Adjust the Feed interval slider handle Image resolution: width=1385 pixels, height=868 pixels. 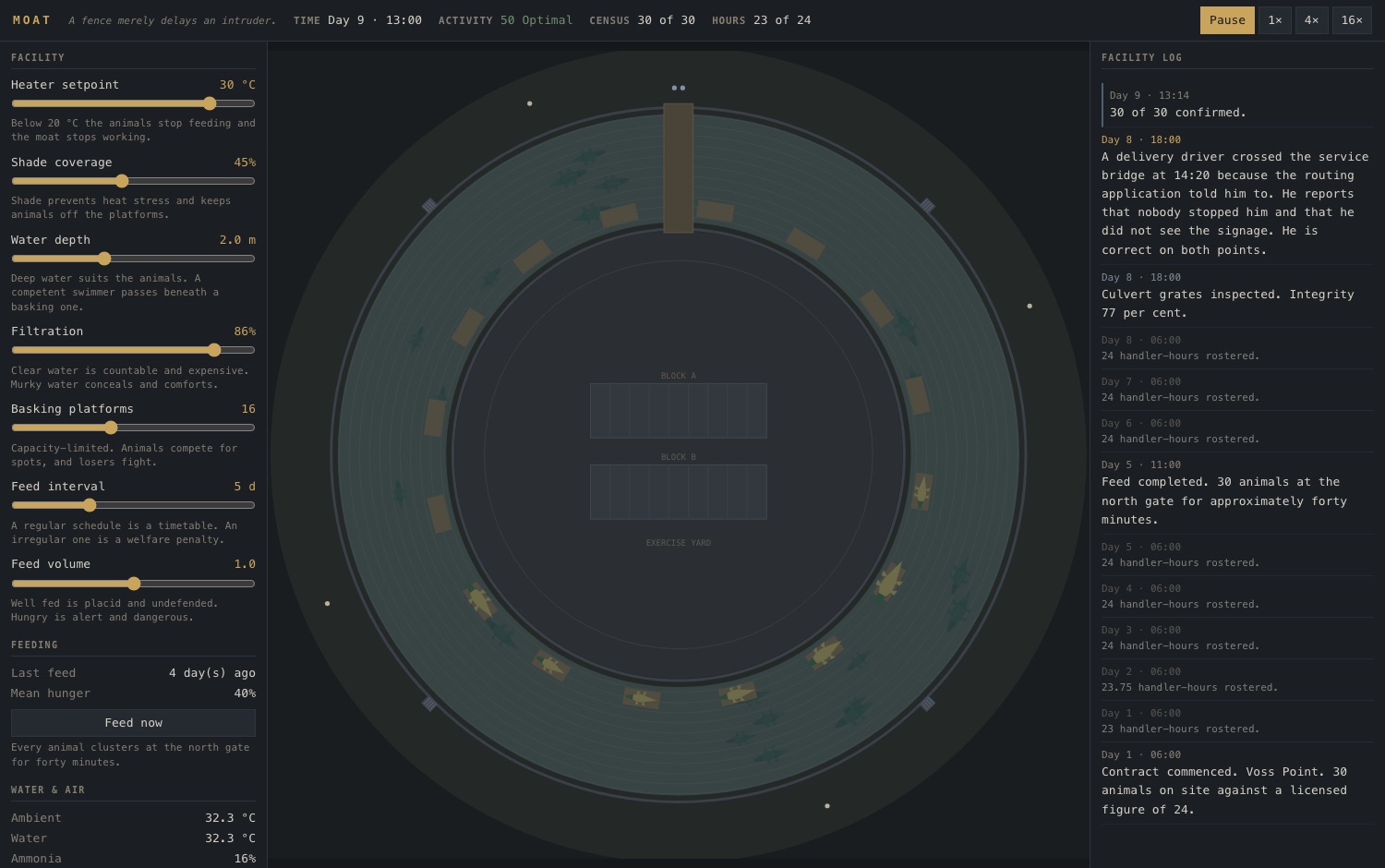coord(90,505)
